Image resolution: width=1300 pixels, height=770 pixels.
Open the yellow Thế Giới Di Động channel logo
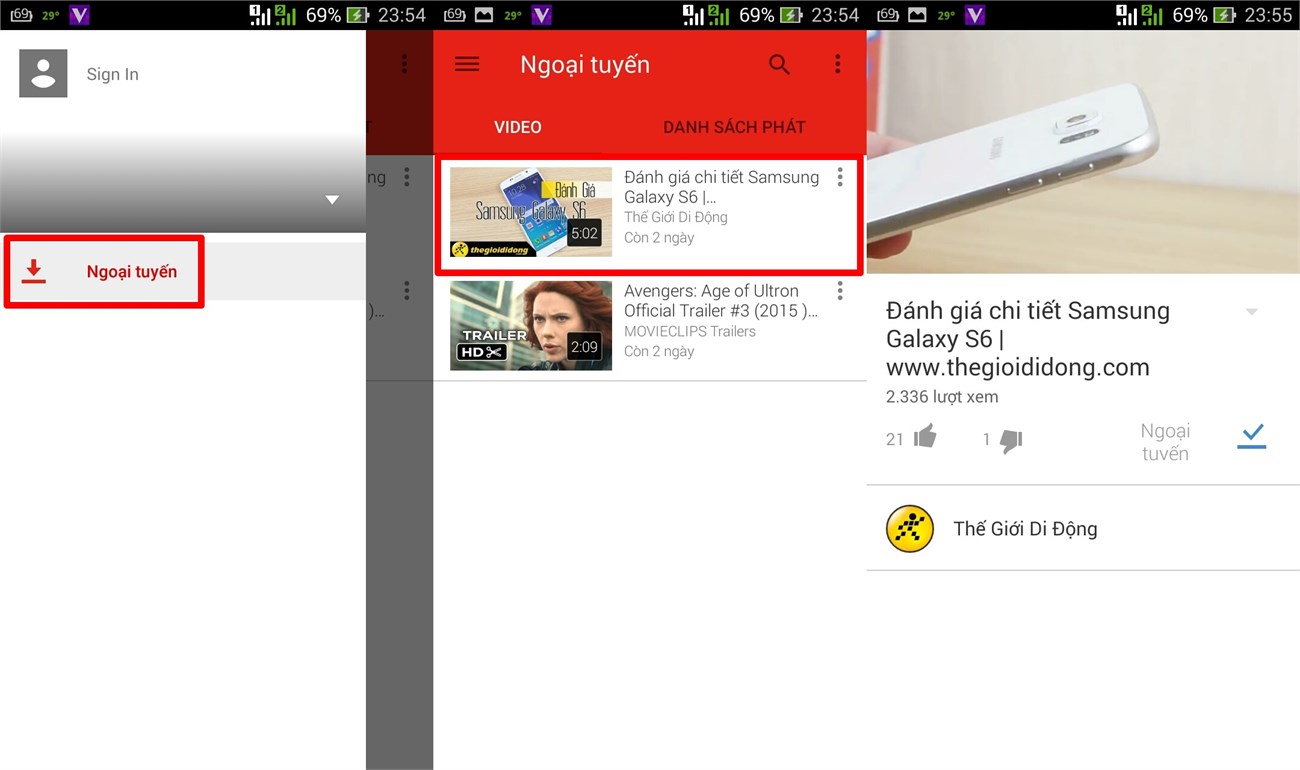tap(910, 529)
